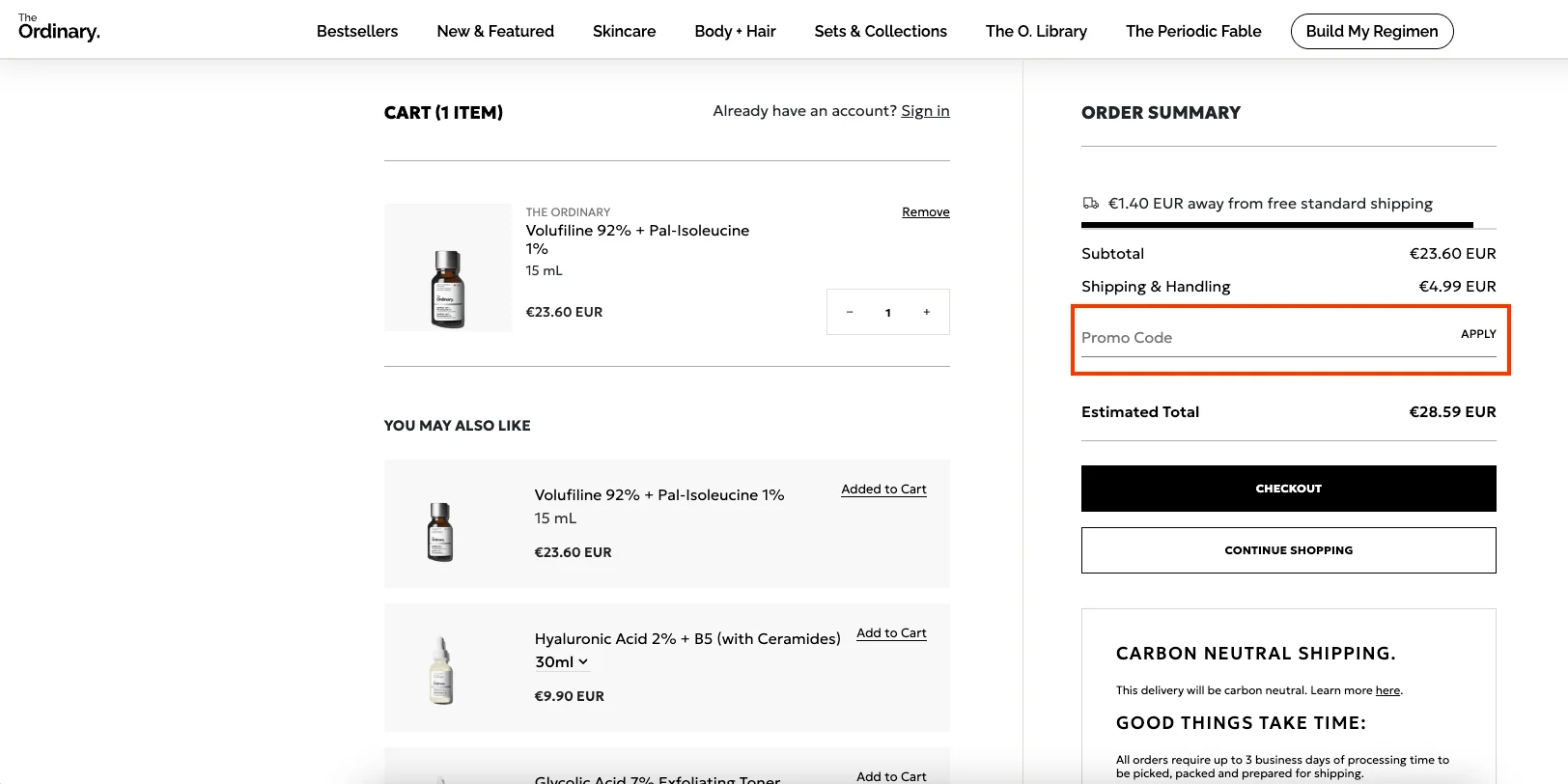Screen dimensions: 1568x784
Task: Add Hyaluronic Acid 2% + B5 to cart
Action: [891, 633]
